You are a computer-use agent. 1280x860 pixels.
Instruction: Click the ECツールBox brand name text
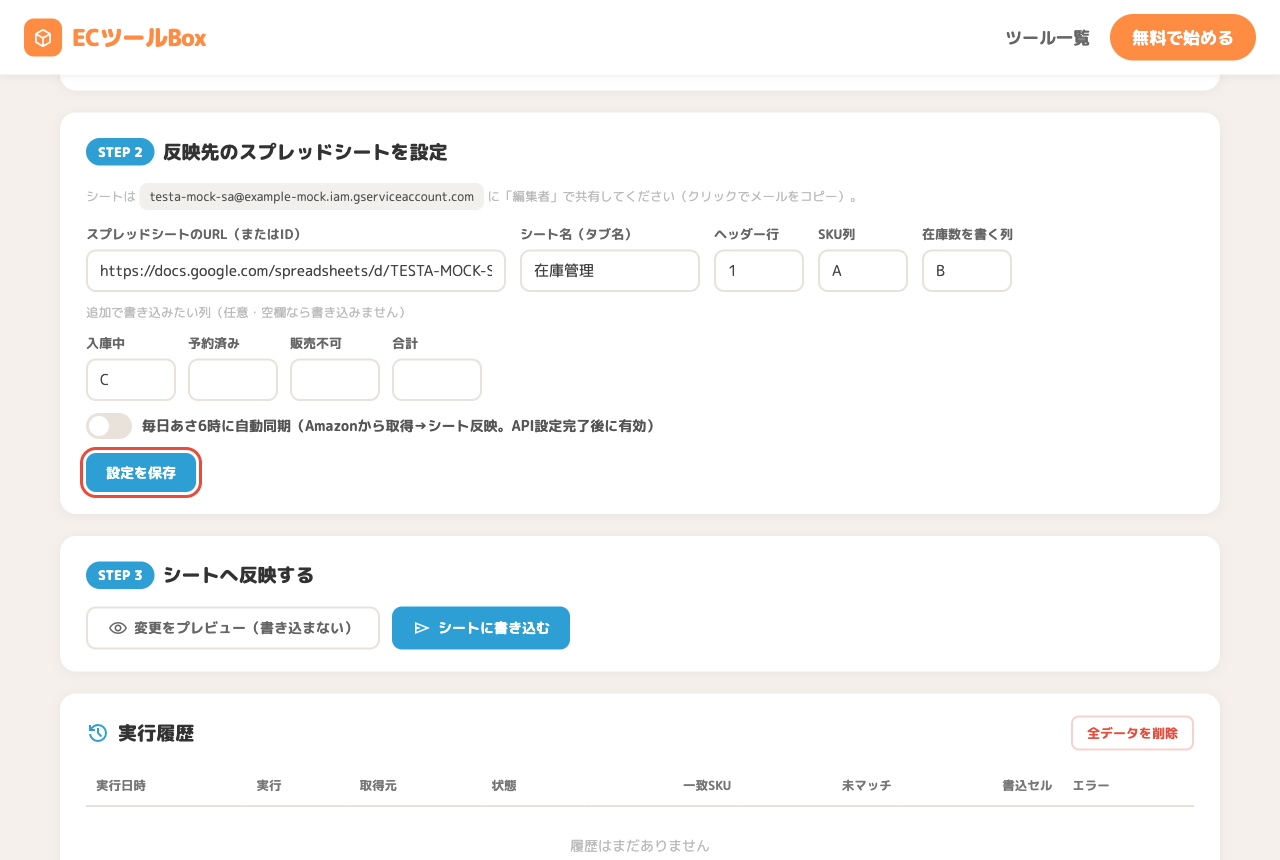[x=139, y=38]
